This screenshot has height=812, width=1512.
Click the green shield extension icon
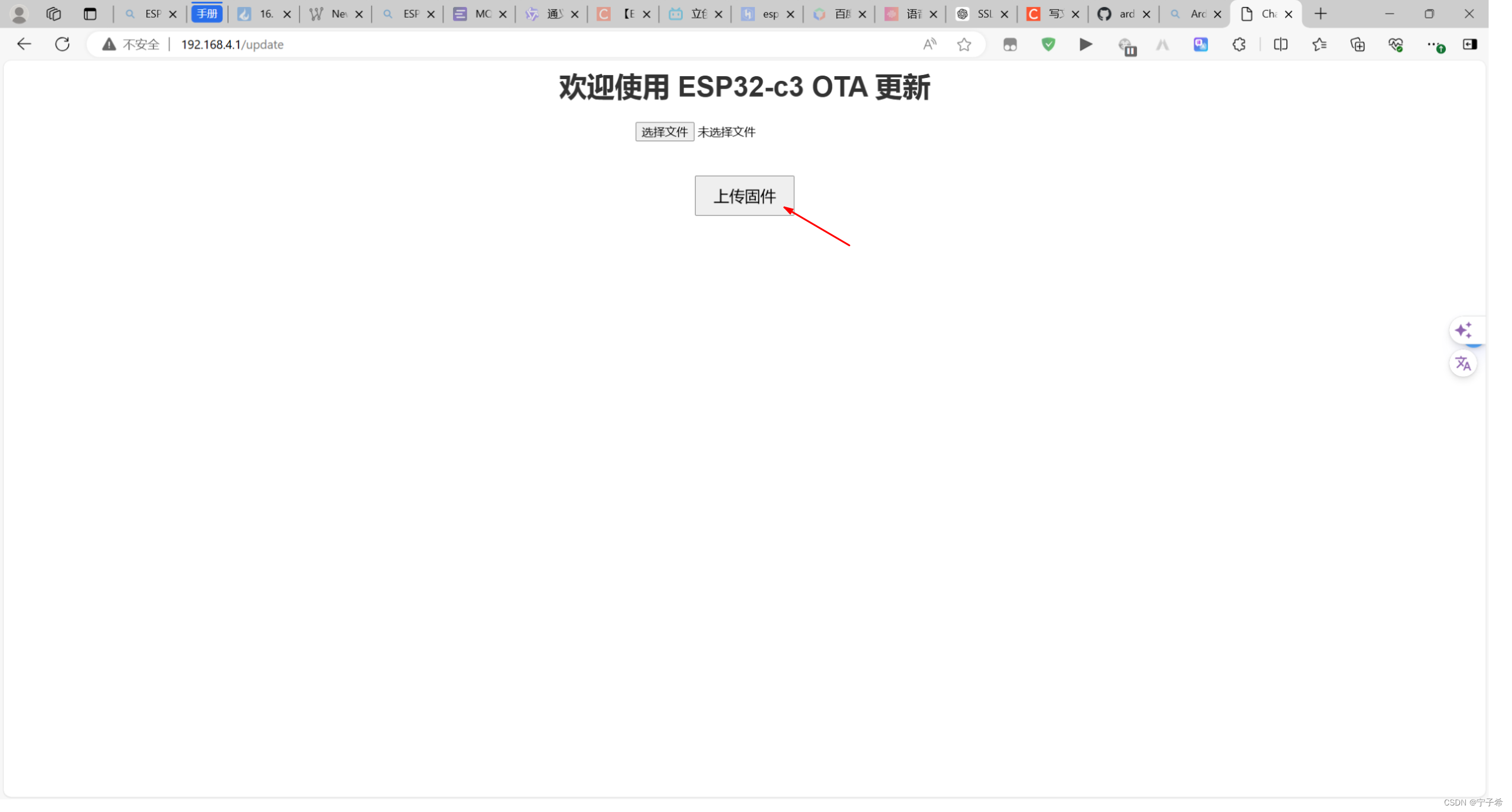pyautogui.click(x=1048, y=44)
